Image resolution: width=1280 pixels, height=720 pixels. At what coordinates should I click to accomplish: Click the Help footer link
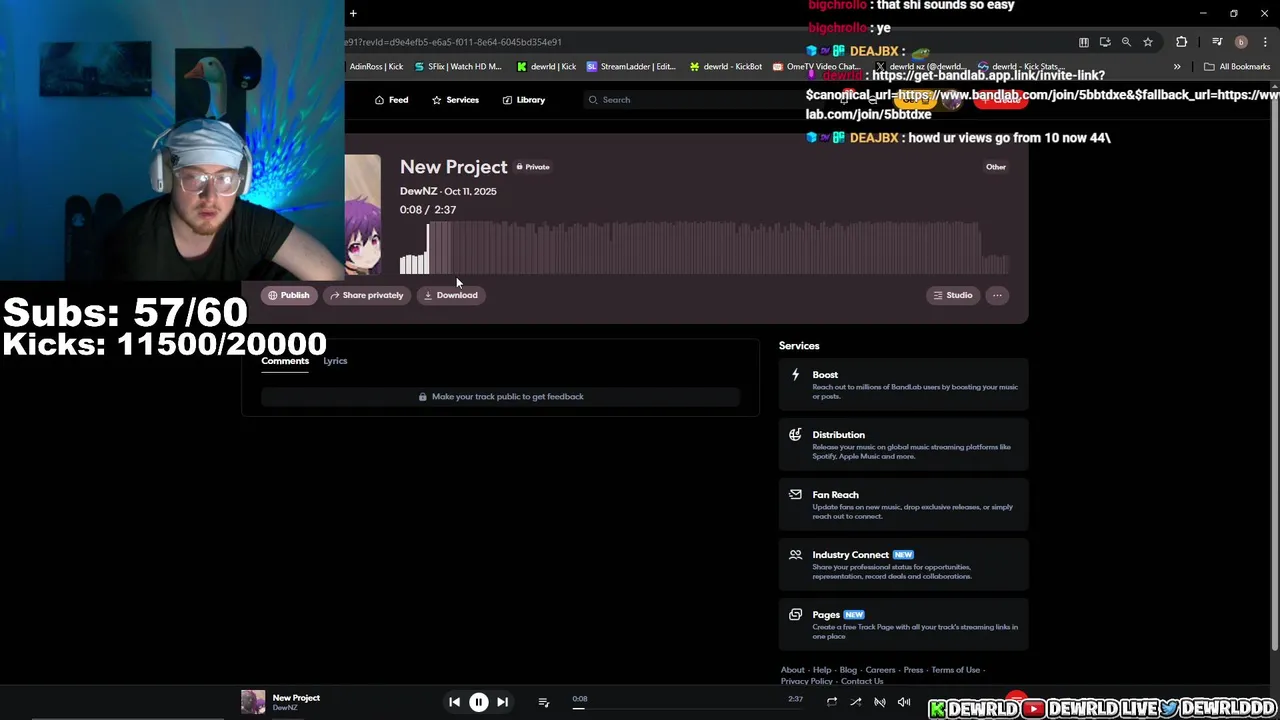tap(822, 670)
